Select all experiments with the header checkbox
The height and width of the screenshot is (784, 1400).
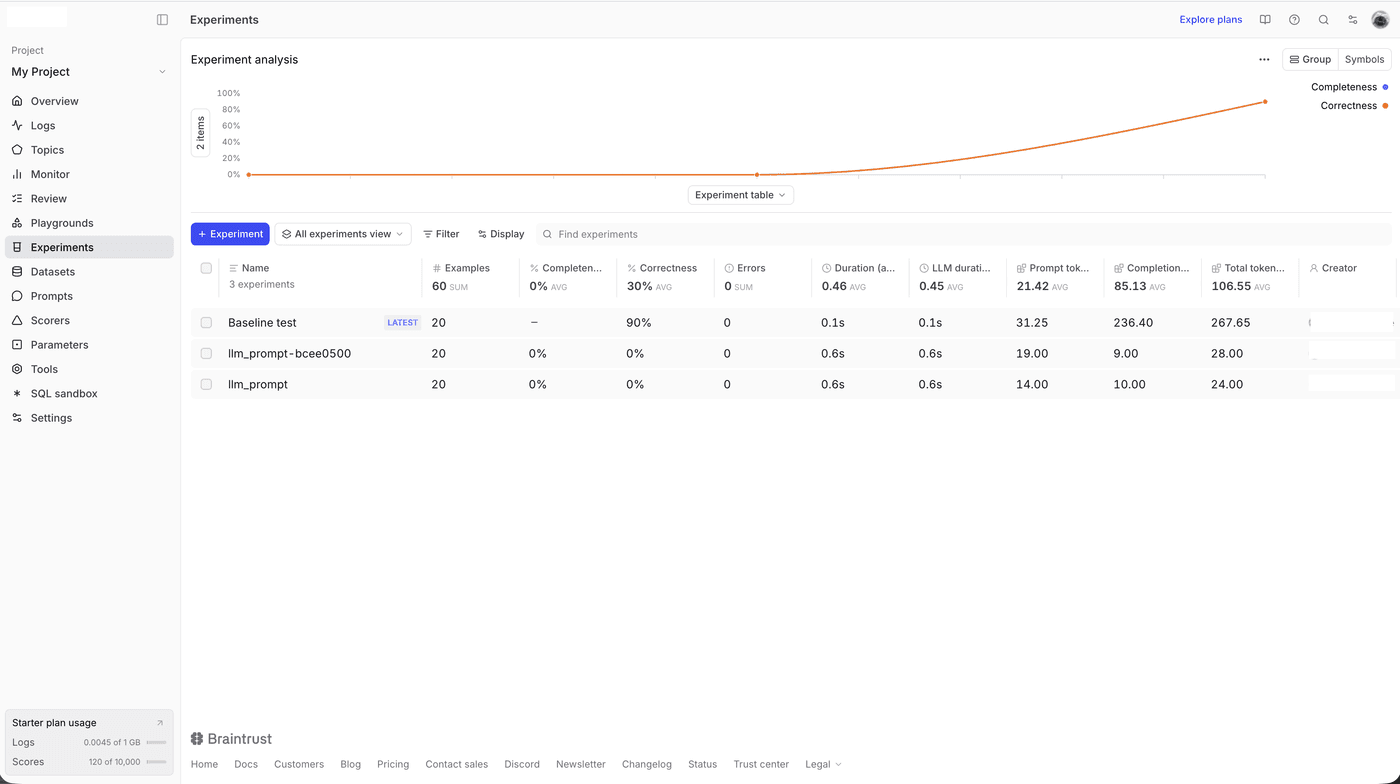tap(206, 268)
